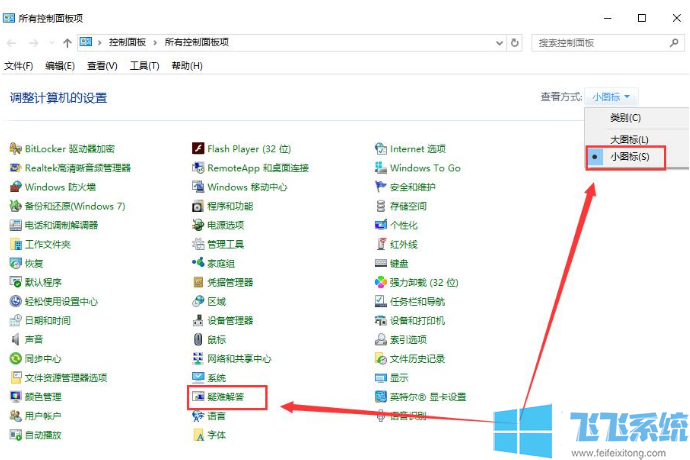Image resolution: width=690 pixels, height=460 pixels.
Task: Expand the 查看方式 小图标 dropdown
Action: click(x=614, y=97)
